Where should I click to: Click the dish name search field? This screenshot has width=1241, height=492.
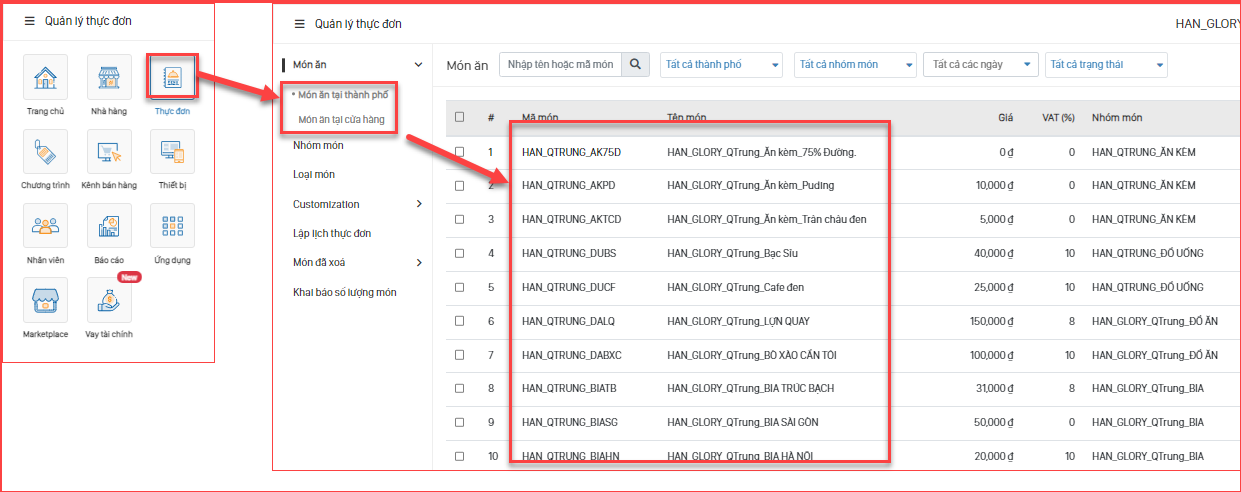[560, 65]
